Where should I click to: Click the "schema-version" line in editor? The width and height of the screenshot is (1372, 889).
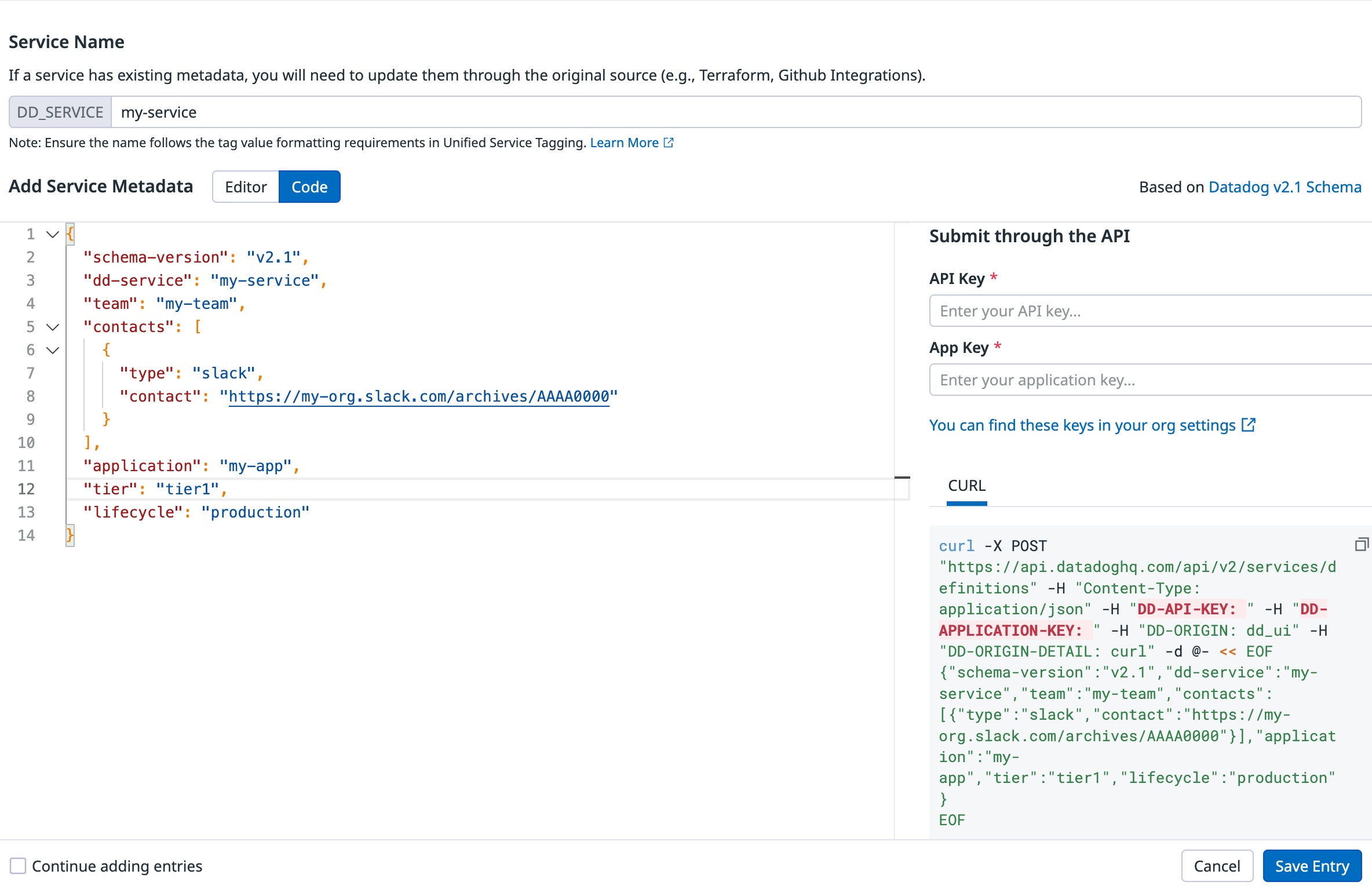tap(196, 257)
